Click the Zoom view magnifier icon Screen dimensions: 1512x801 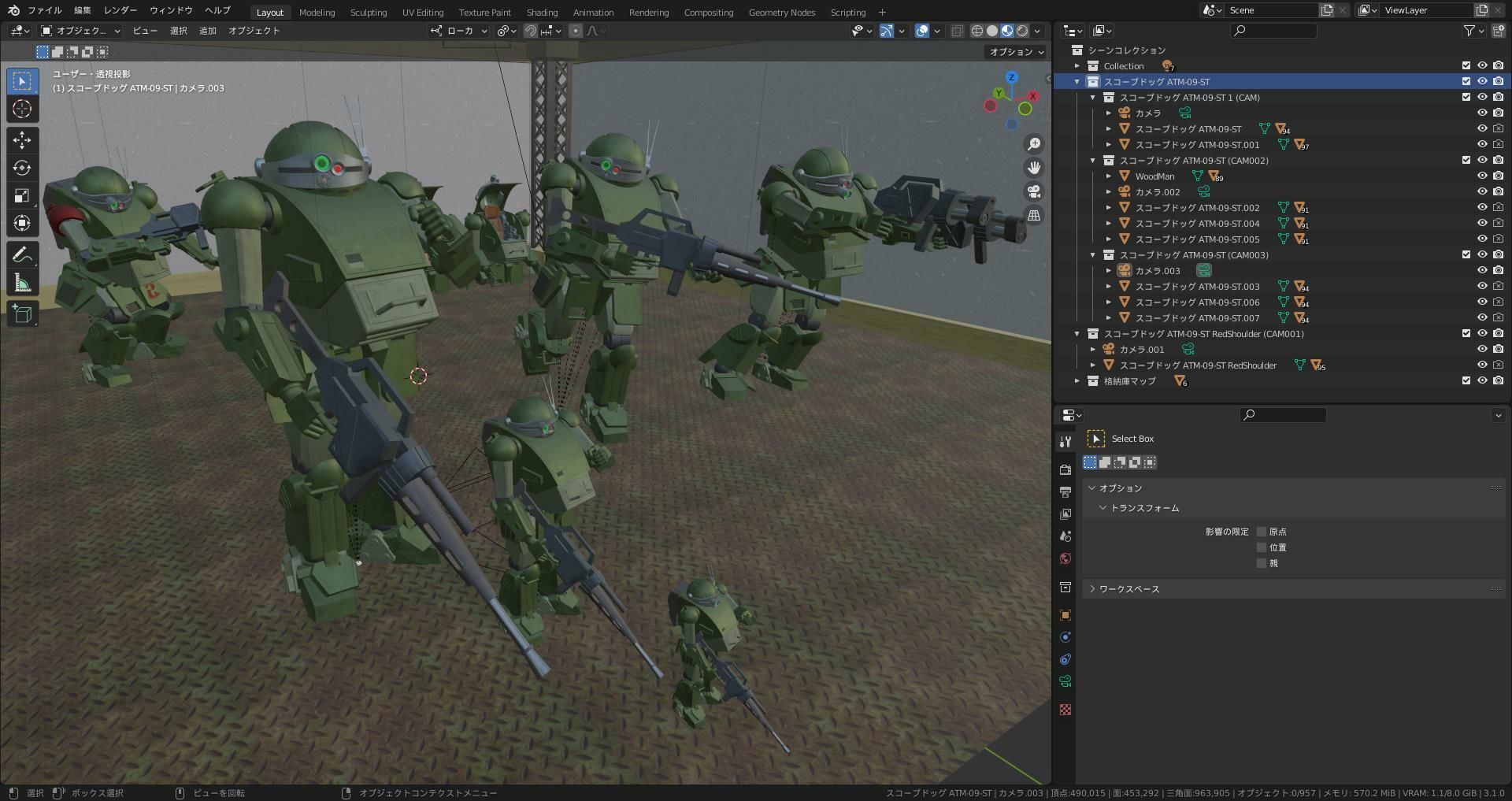click(x=1034, y=144)
